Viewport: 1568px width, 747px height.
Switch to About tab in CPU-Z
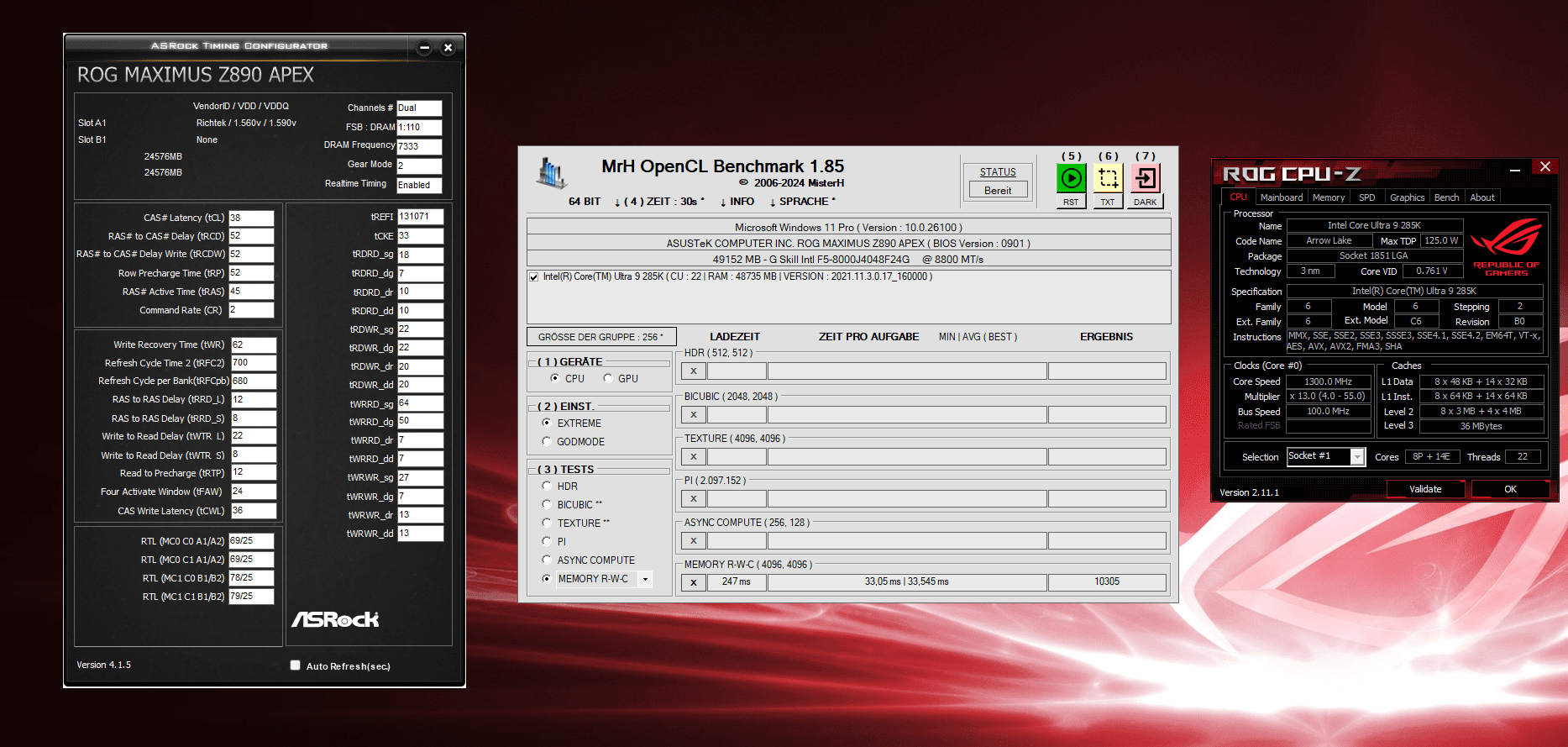click(1482, 197)
